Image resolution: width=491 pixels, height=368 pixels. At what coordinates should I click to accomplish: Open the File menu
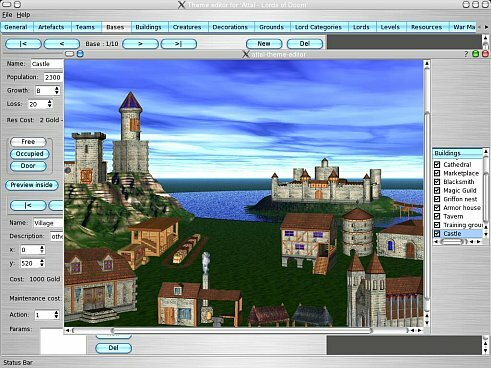[x=7, y=15]
